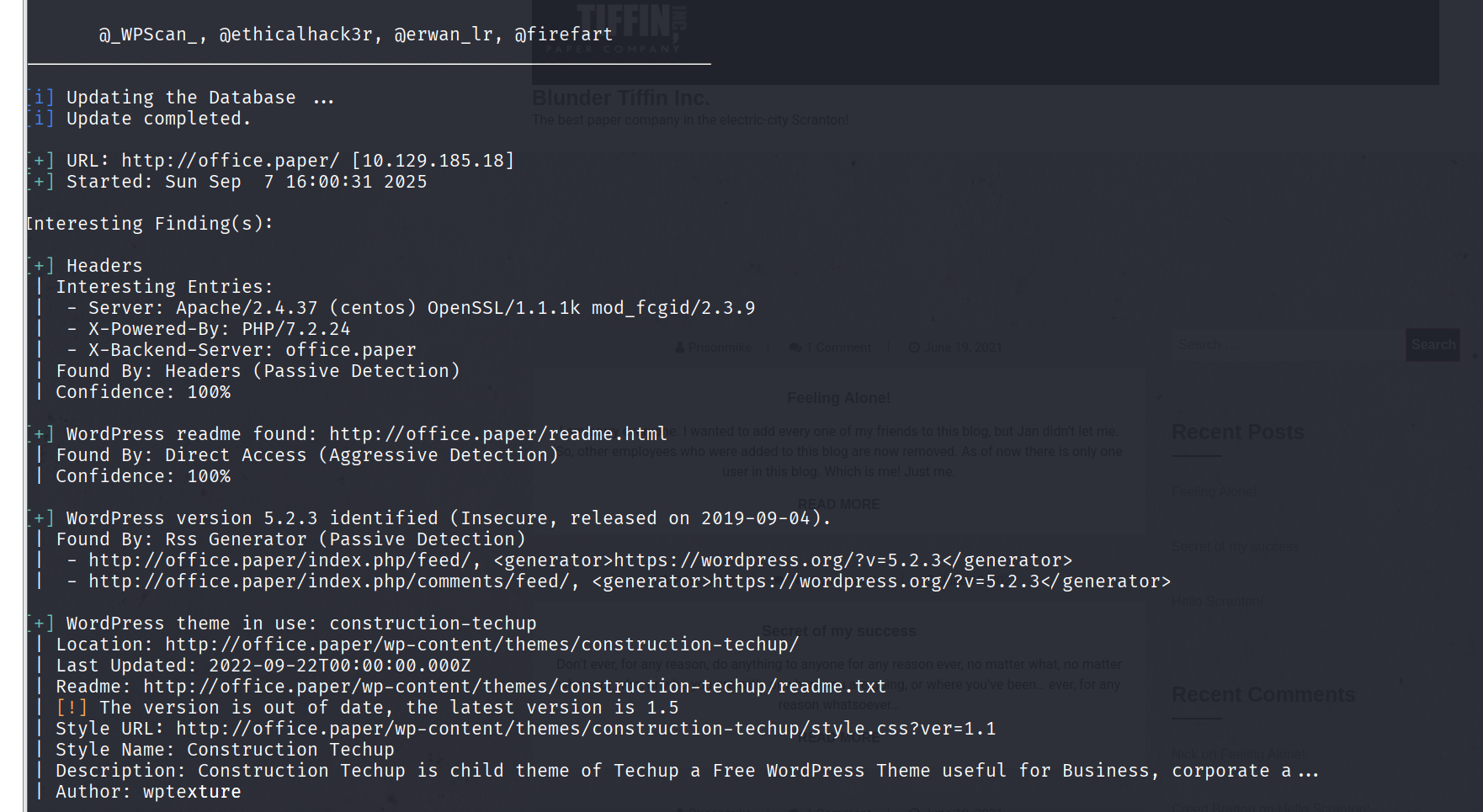Open the Blunder Tiffin Inc. site title

click(x=620, y=98)
